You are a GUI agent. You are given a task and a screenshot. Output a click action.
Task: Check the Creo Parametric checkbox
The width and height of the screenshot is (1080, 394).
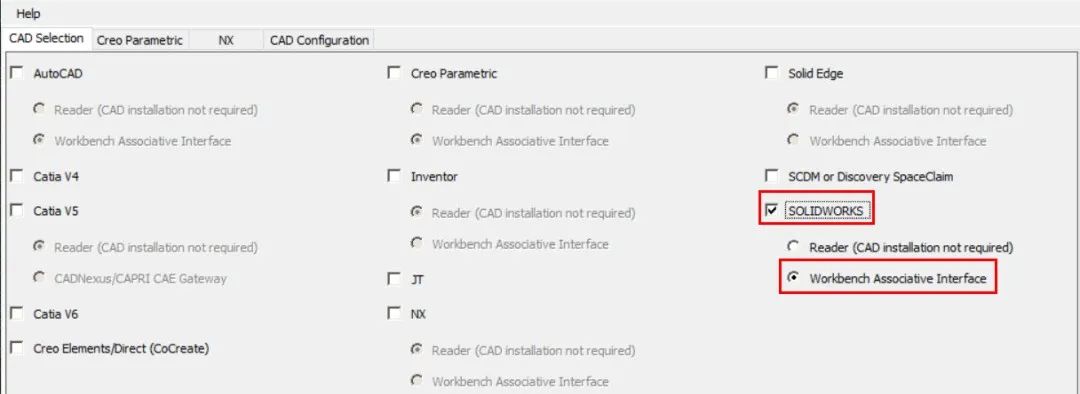pos(394,72)
